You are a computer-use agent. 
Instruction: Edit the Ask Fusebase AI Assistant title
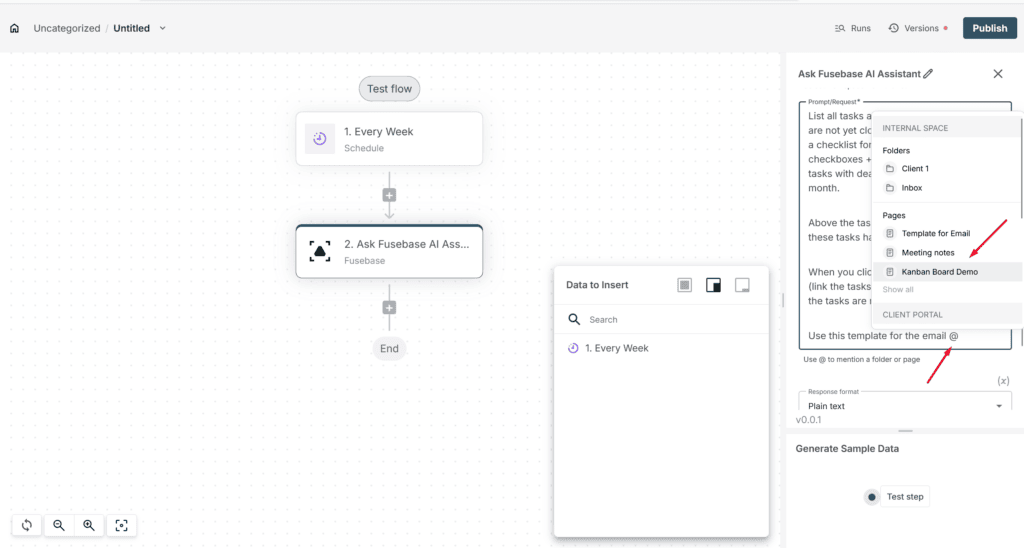click(928, 74)
